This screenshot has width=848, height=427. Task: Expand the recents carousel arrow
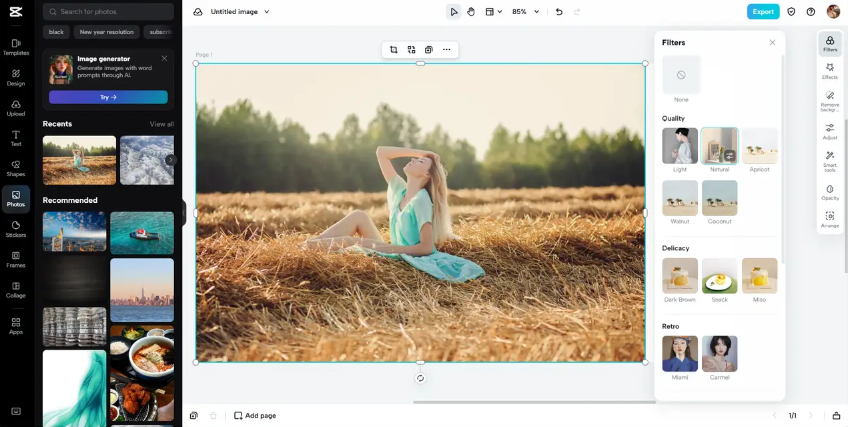[170, 160]
